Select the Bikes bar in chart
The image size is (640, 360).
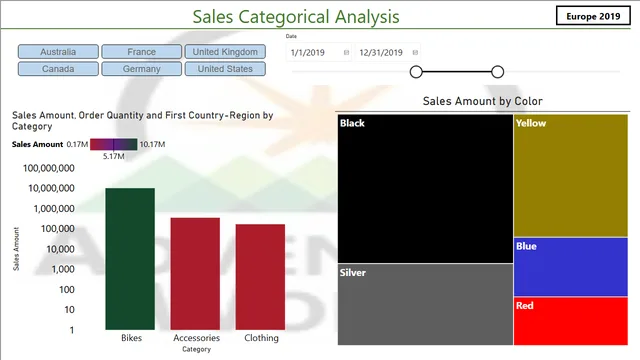tap(130, 259)
